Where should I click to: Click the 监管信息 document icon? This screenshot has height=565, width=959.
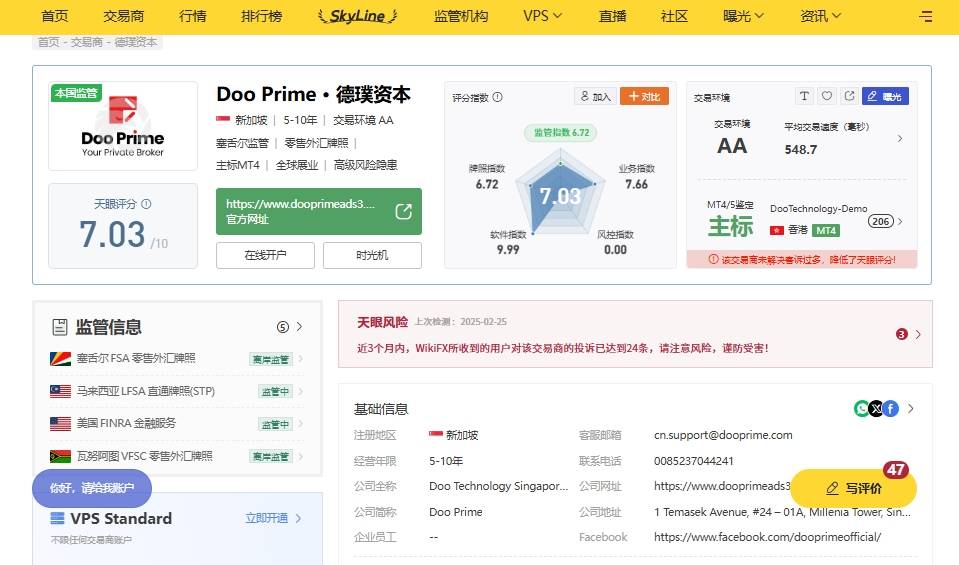(x=59, y=327)
